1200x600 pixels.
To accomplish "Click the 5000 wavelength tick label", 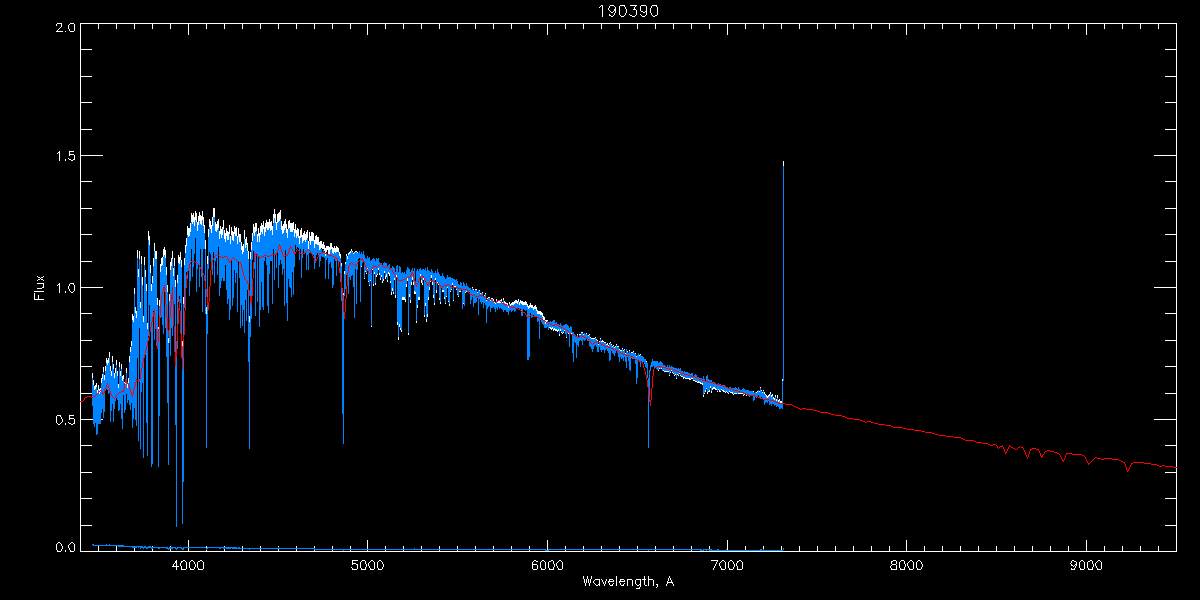I will [x=367, y=566].
